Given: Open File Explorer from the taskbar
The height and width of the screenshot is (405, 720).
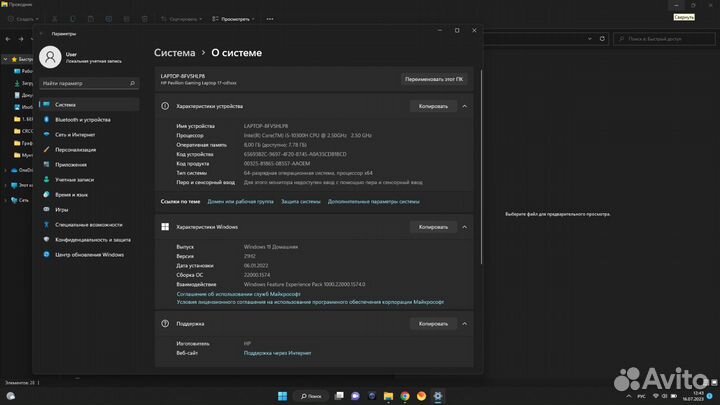Looking at the screenshot, I should [388, 396].
